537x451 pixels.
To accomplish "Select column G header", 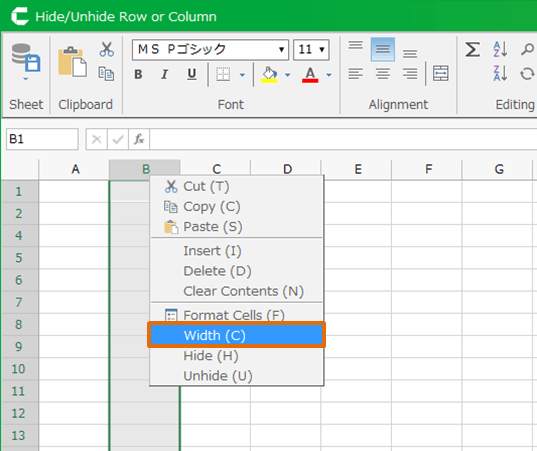I will click(498, 169).
